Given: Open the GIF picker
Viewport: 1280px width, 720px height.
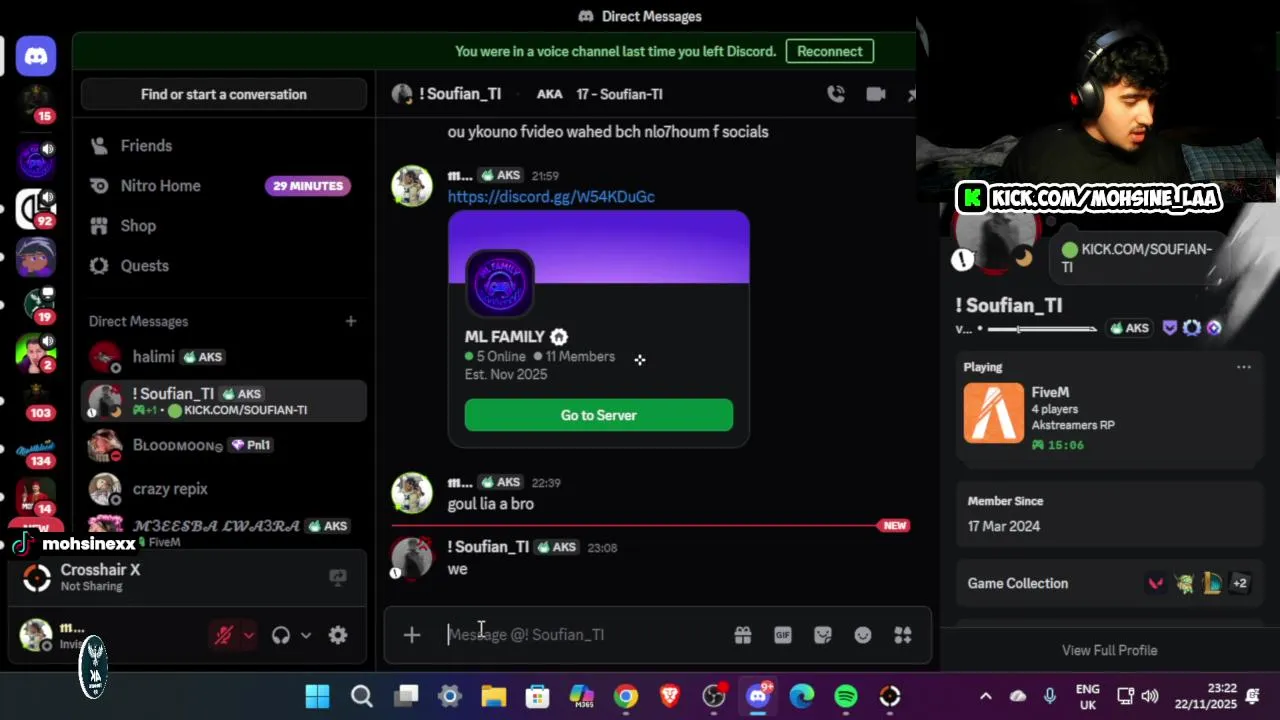Looking at the screenshot, I should (783, 635).
